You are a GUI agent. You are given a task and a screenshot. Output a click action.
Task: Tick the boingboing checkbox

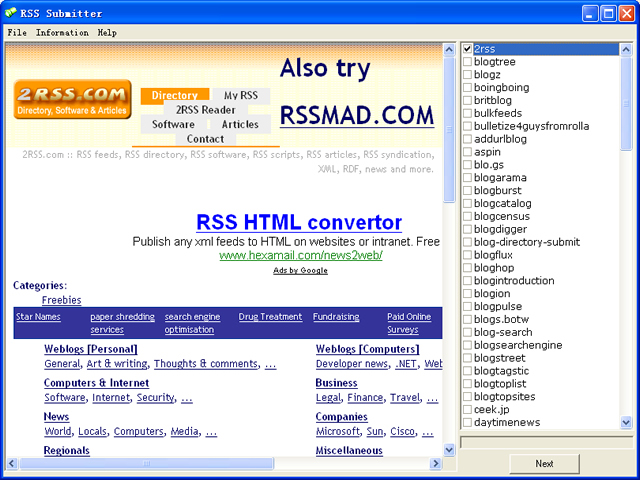click(467, 87)
